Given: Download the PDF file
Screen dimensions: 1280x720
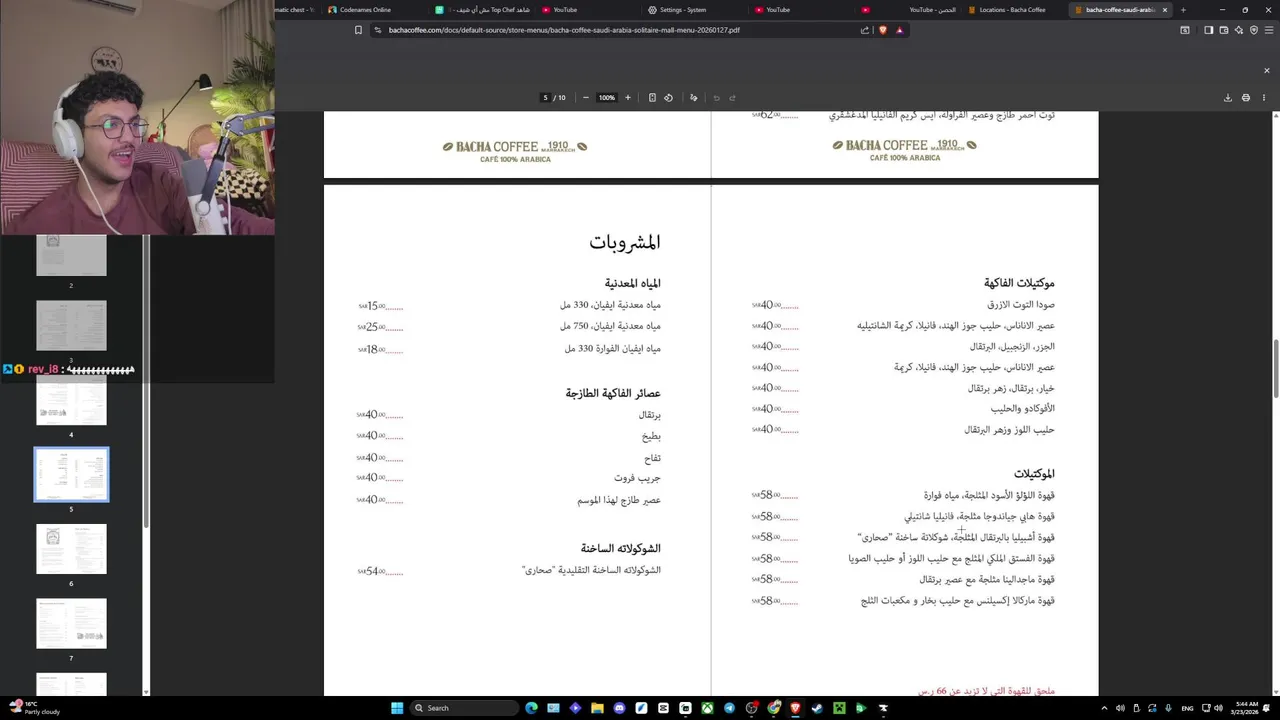Looking at the screenshot, I should click(x=1227, y=98).
